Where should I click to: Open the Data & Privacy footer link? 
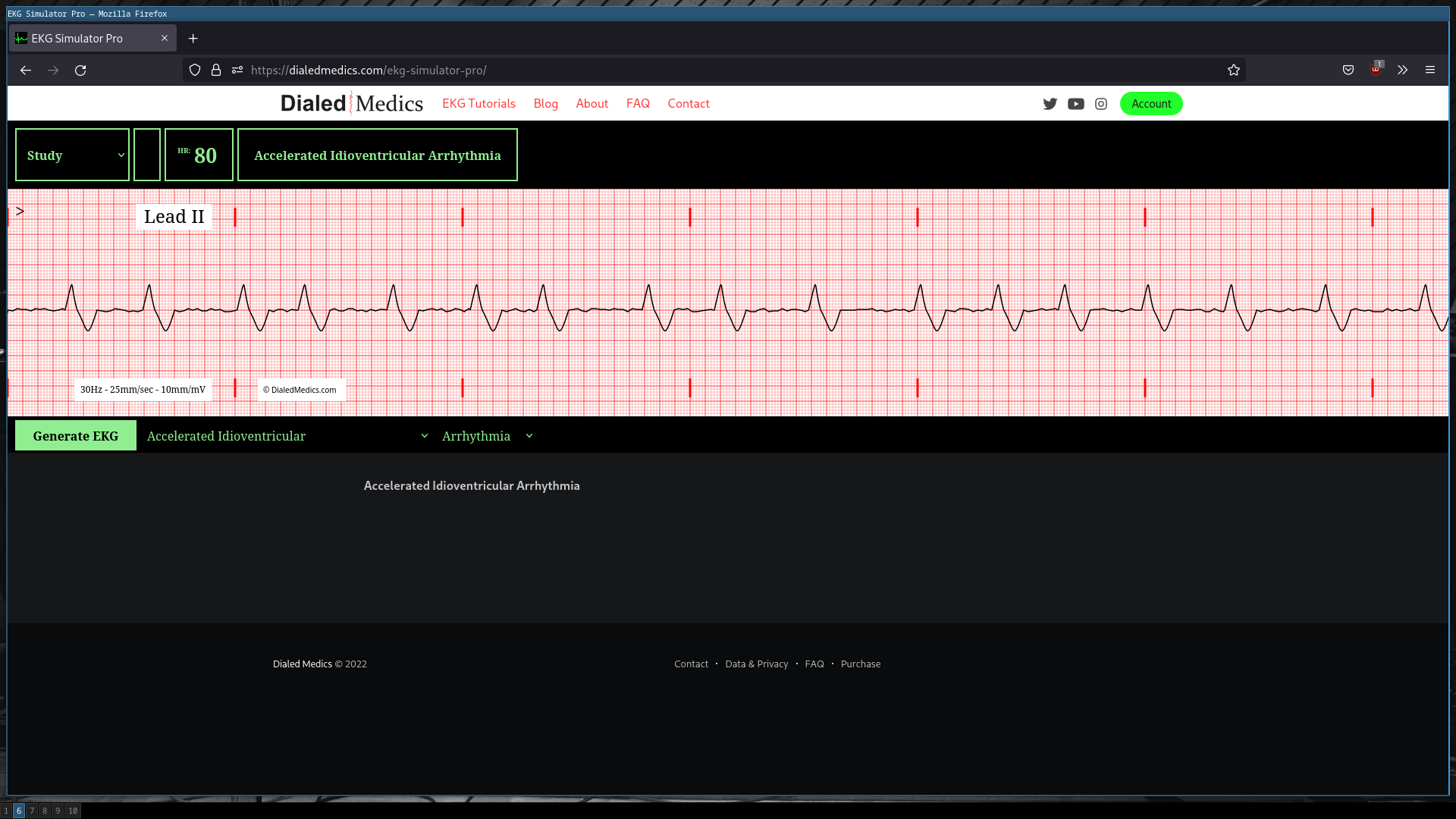756,664
